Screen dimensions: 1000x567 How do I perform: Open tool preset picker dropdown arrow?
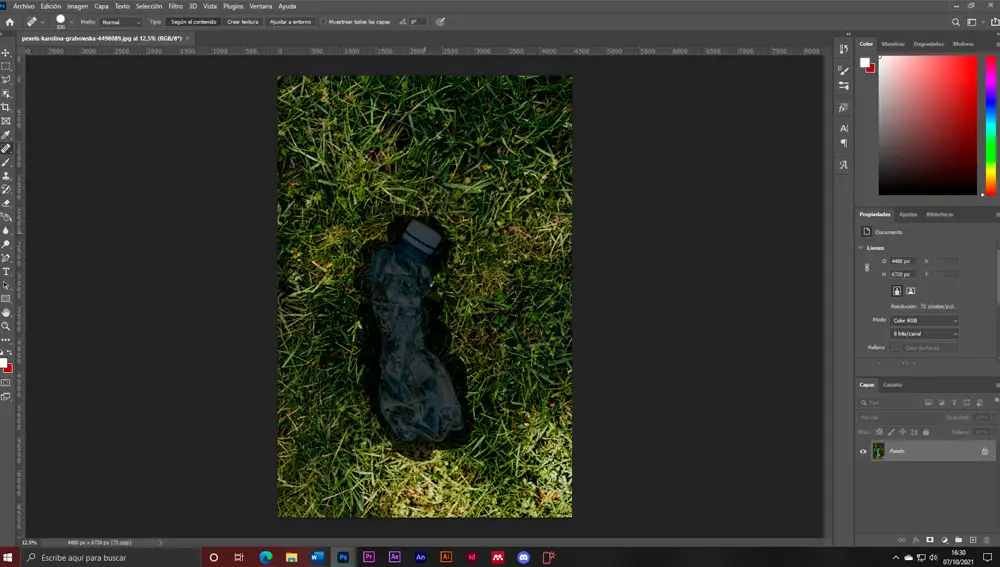[x=43, y=22]
